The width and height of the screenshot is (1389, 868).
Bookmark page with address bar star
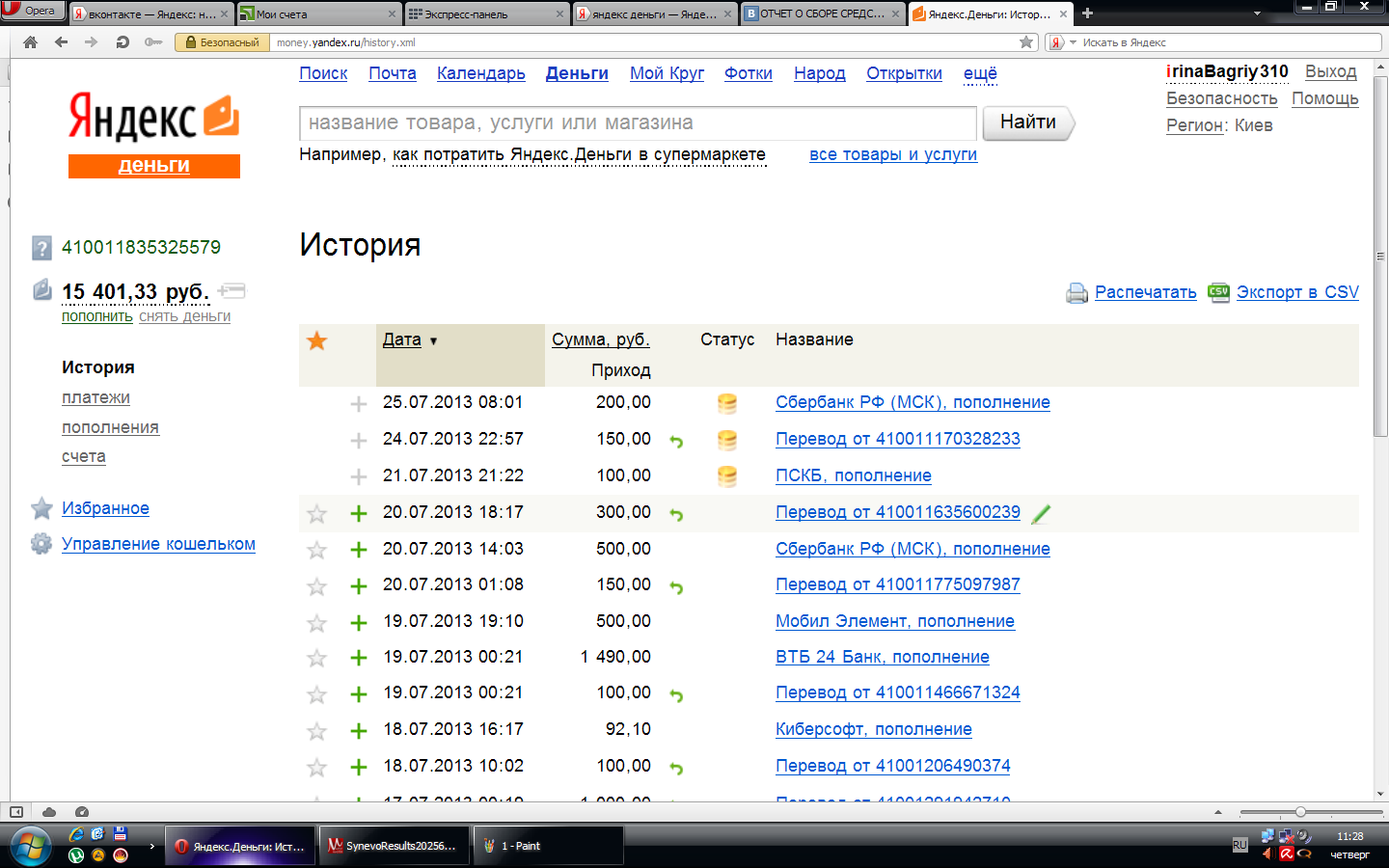[x=1026, y=42]
